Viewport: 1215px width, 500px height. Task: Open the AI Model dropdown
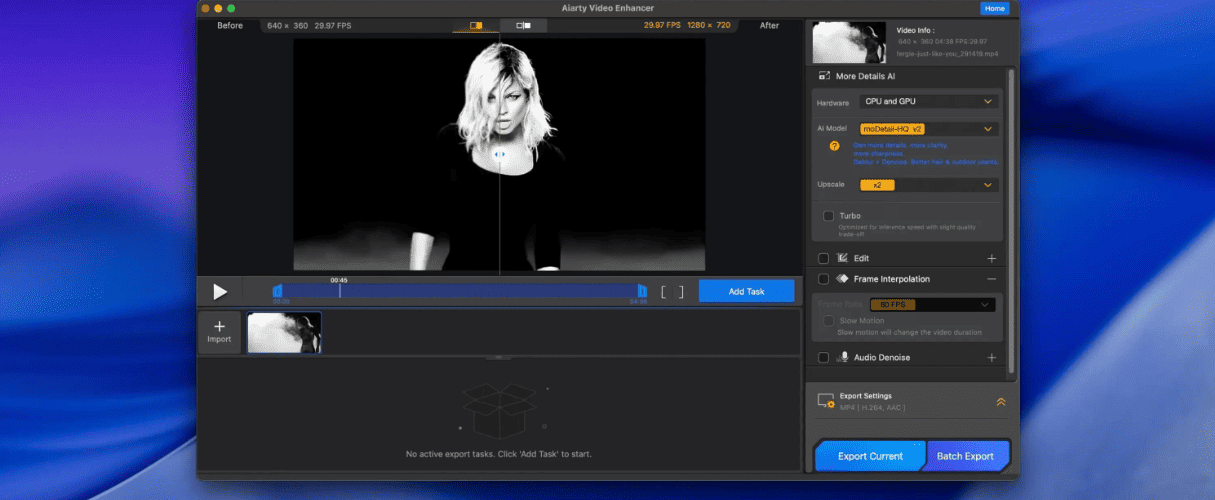(x=929, y=129)
